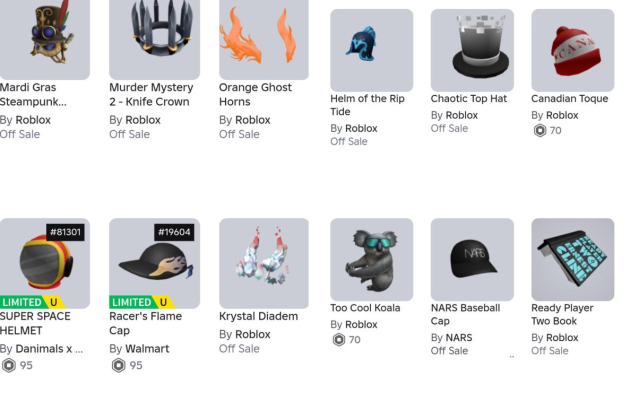
Task: Open the Chaotic Top Hat image
Action: click(x=472, y=50)
